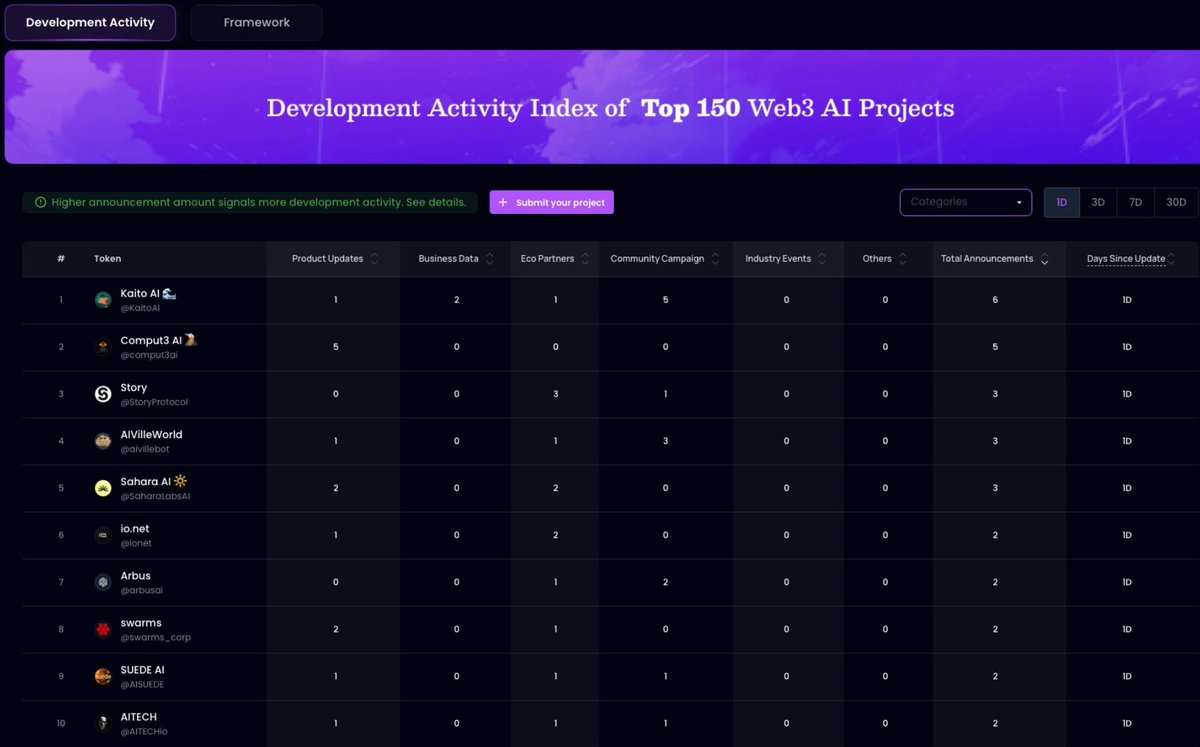The height and width of the screenshot is (747, 1200).
Task: Sort by Industry Events column
Action: point(822,259)
